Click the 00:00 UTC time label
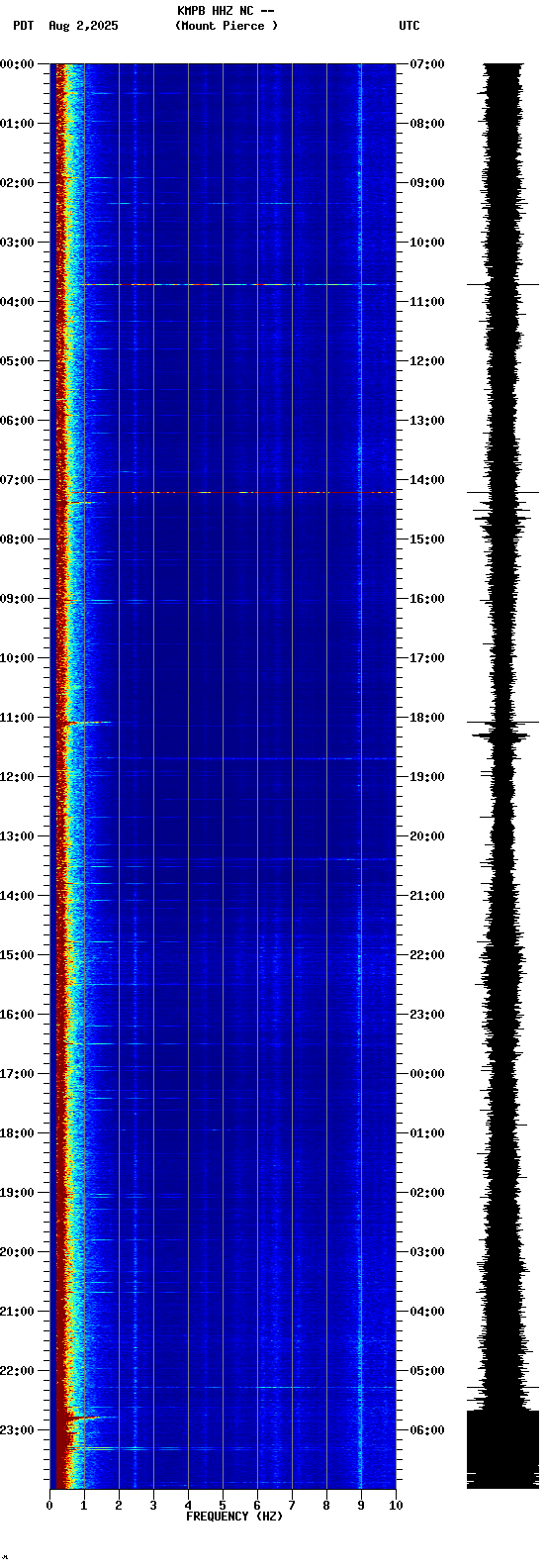 coord(427,1074)
